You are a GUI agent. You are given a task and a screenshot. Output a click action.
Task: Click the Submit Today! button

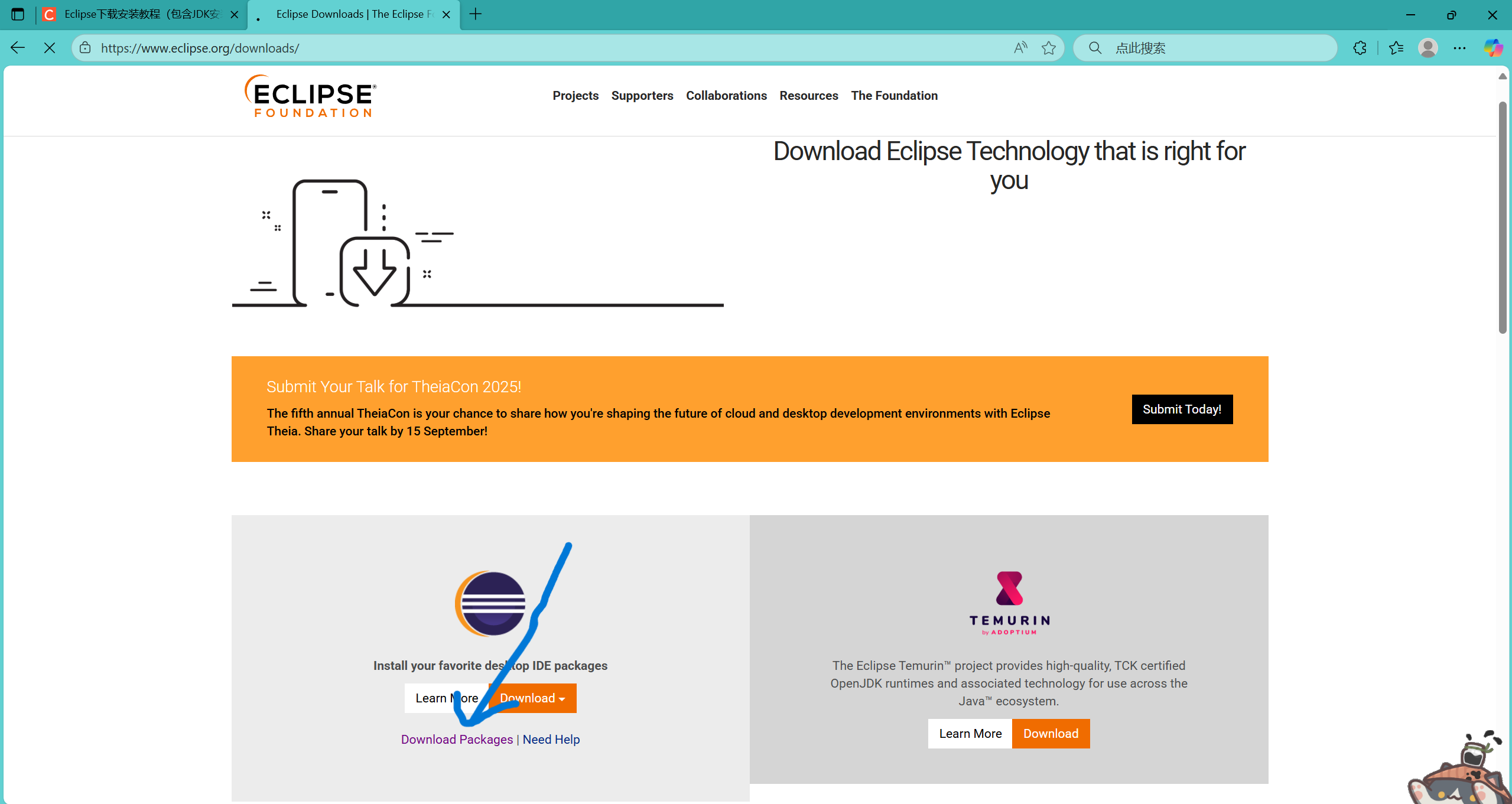click(1182, 409)
